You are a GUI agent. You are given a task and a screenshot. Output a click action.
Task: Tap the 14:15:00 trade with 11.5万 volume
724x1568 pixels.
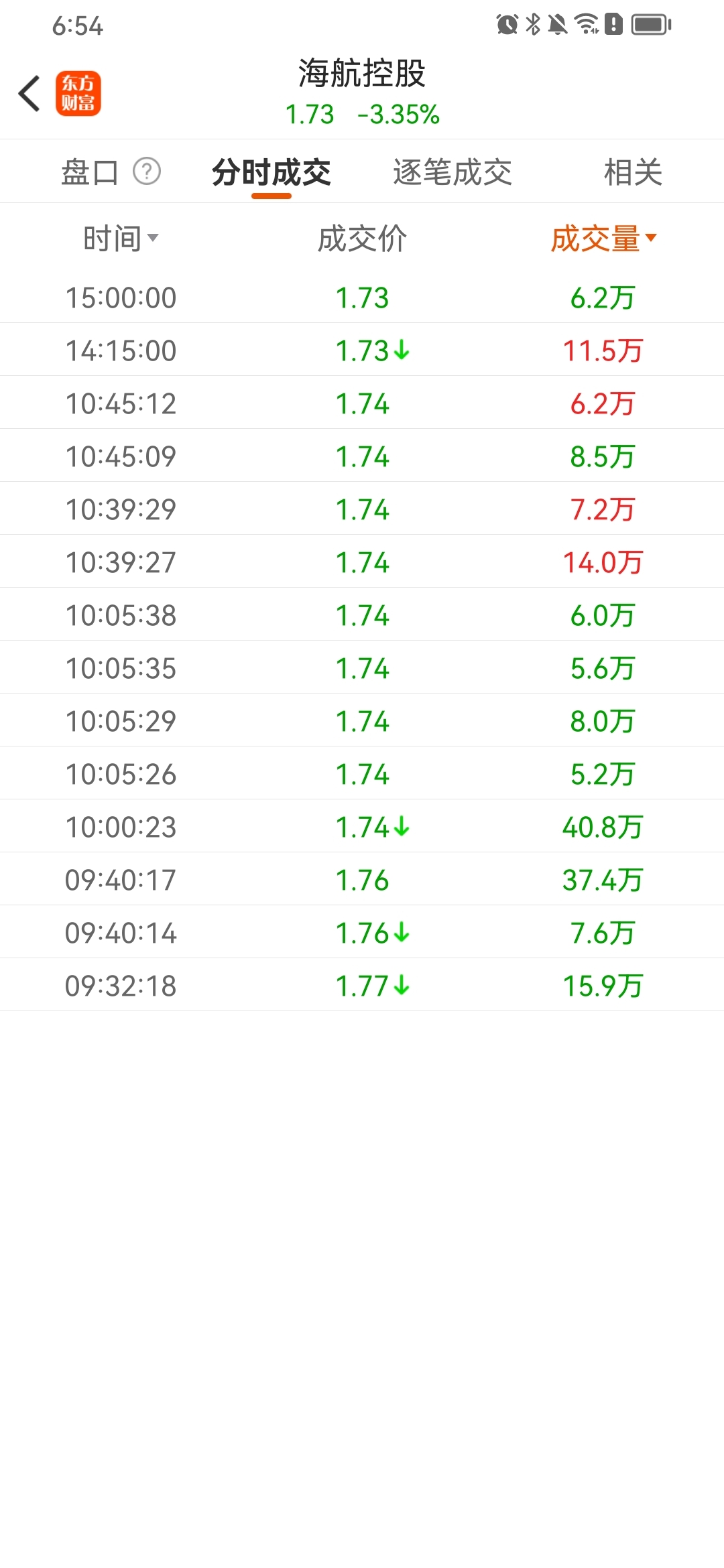click(362, 350)
